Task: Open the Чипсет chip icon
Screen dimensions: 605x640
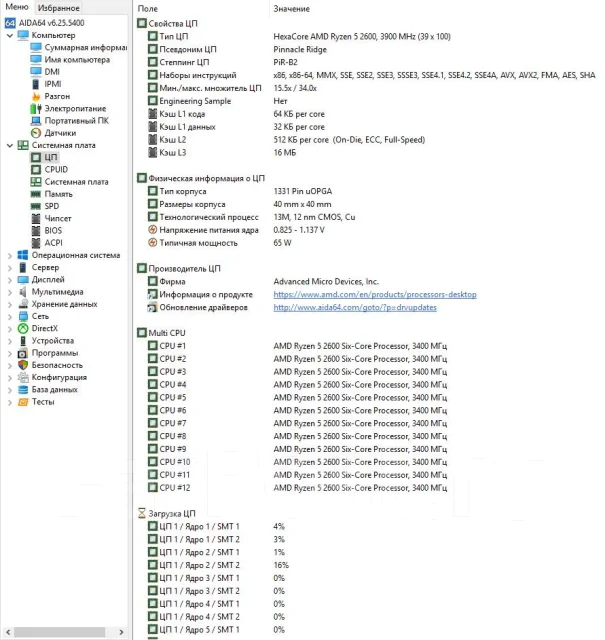Action: (36, 218)
